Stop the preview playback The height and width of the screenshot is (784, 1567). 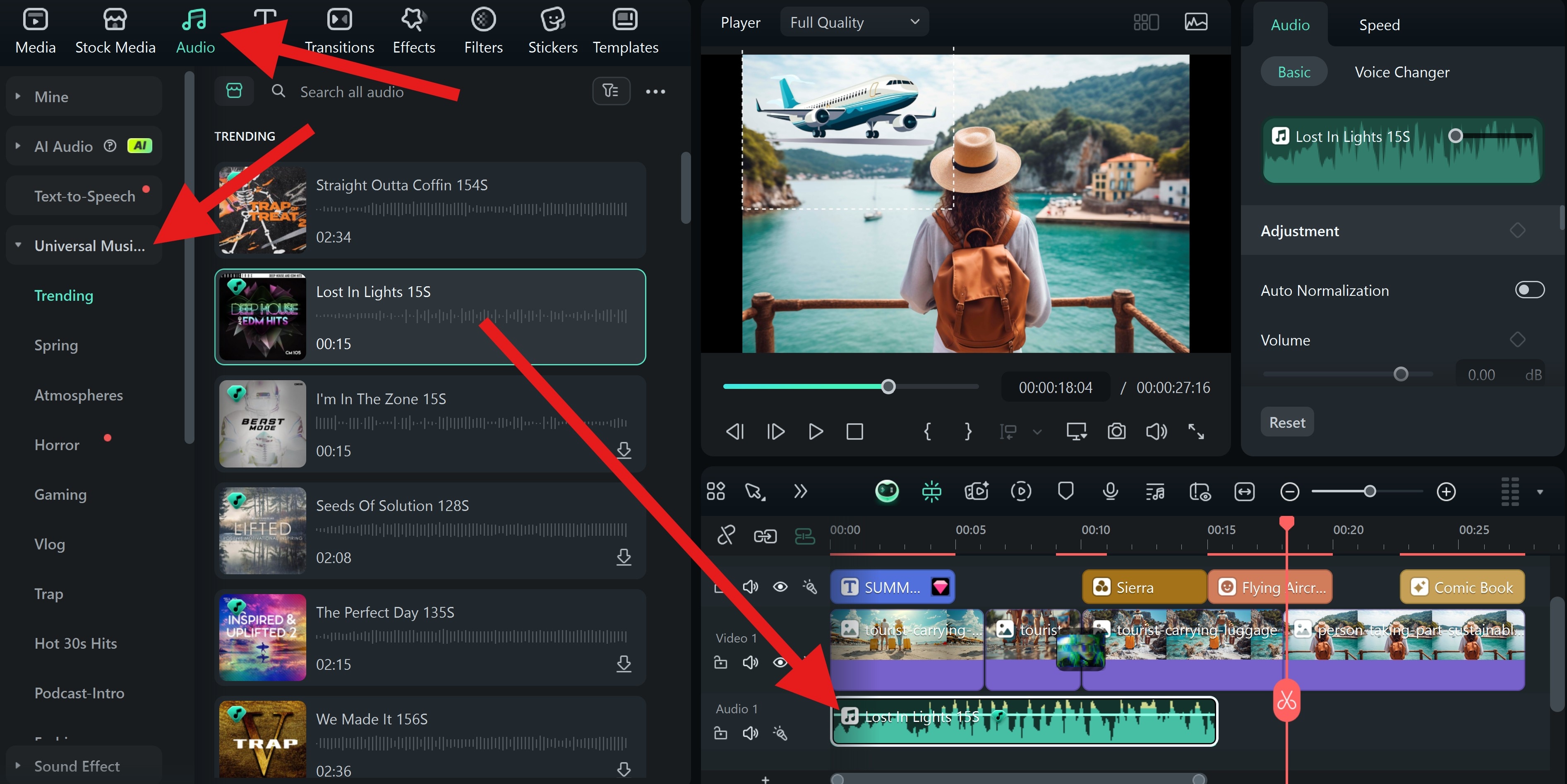click(x=855, y=432)
